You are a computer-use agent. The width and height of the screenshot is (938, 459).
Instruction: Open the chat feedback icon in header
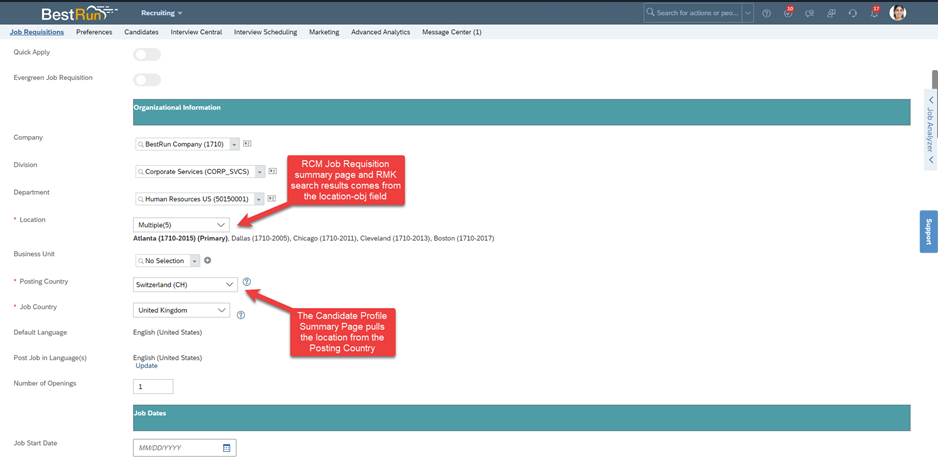tap(810, 13)
